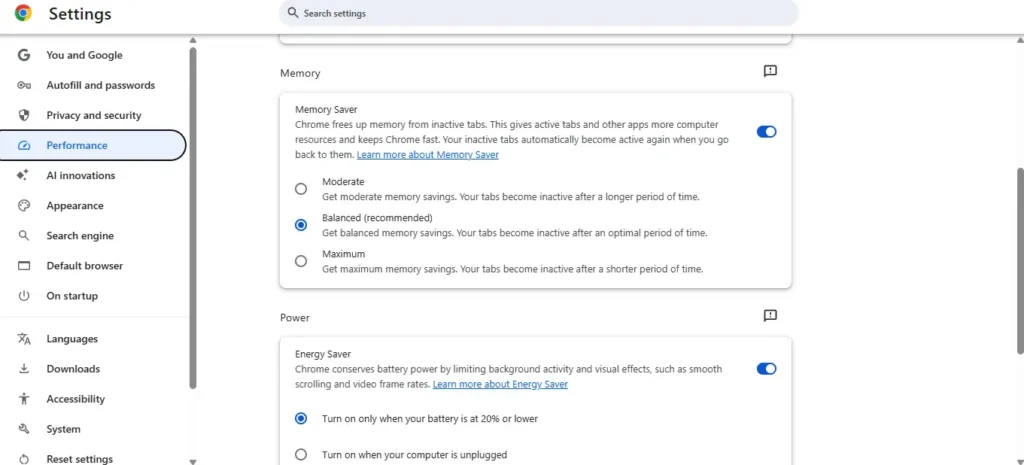The width and height of the screenshot is (1024, 465).
Task: Select Turn on when computer is unplugged
Action: (300, 454)
